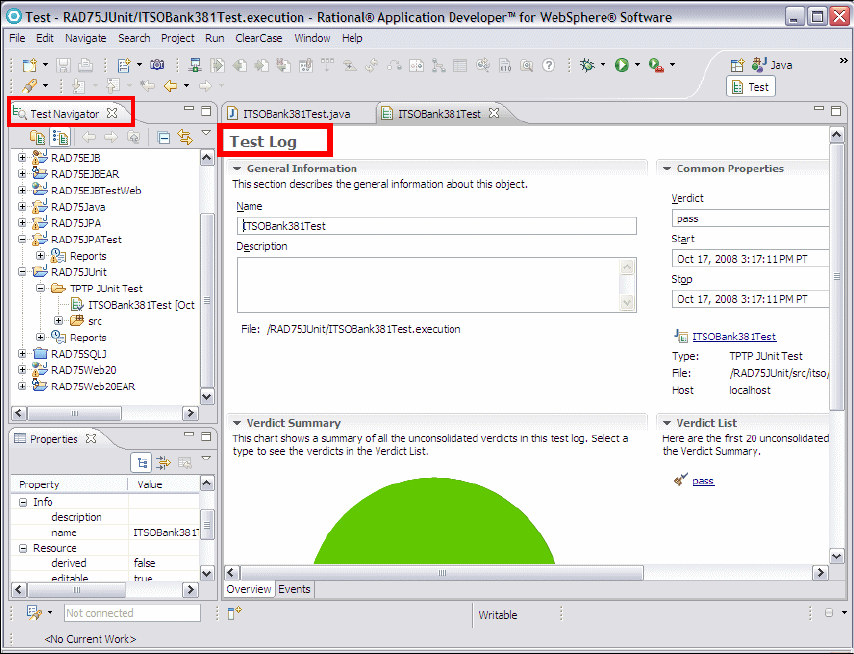Click the editor horizontal scrollbar right arrow
This screenshot has height=654, width=854.
(x=820, y=572)
